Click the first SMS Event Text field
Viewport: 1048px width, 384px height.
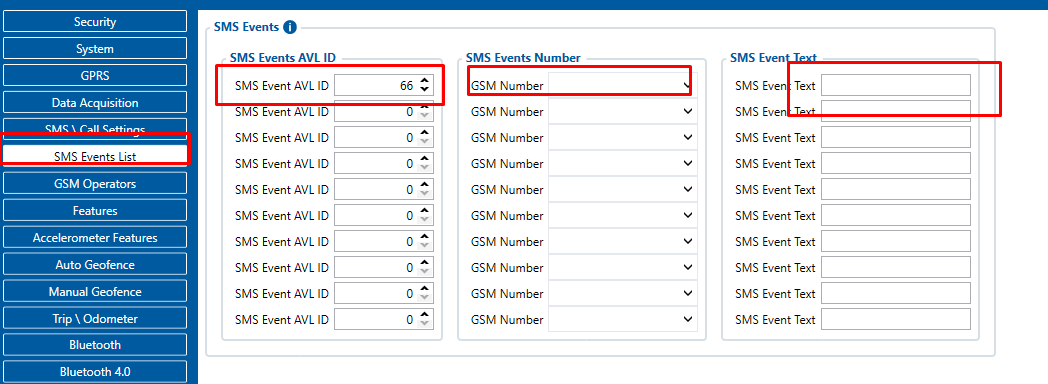pyautogui.click(x=896, y=85)
